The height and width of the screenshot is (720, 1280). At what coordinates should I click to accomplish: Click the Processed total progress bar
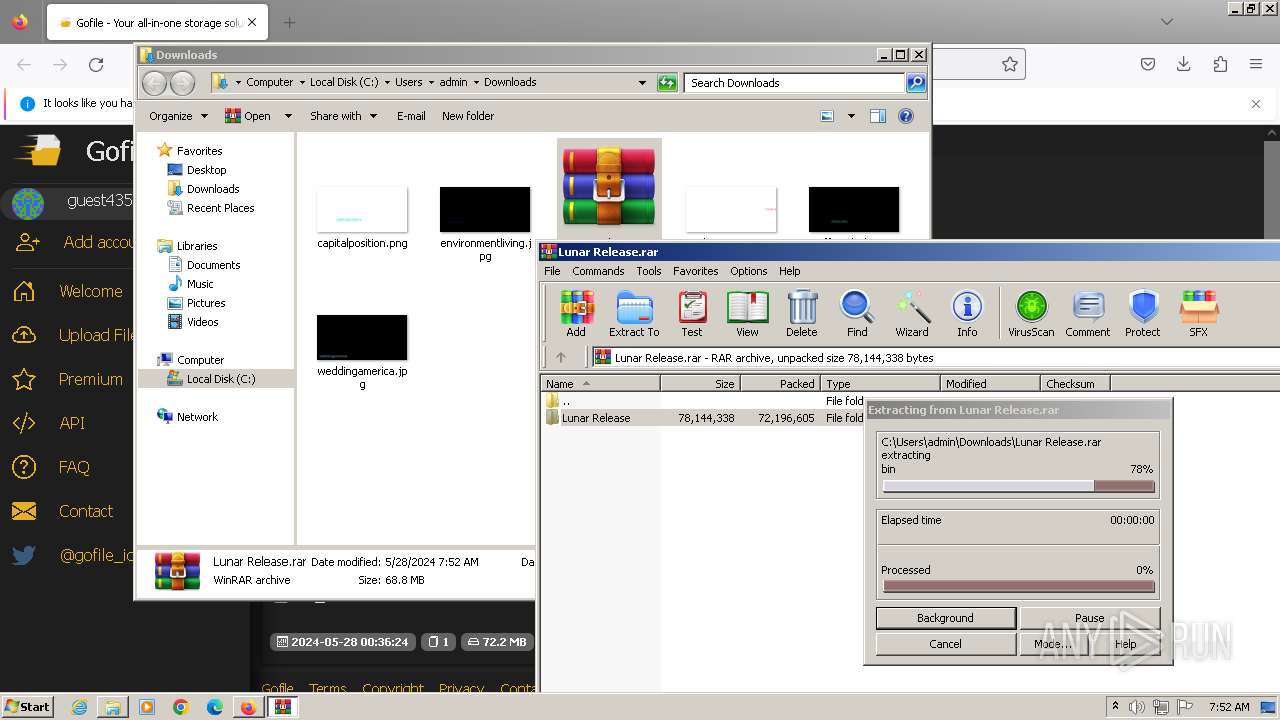(x=1018, y=587)
